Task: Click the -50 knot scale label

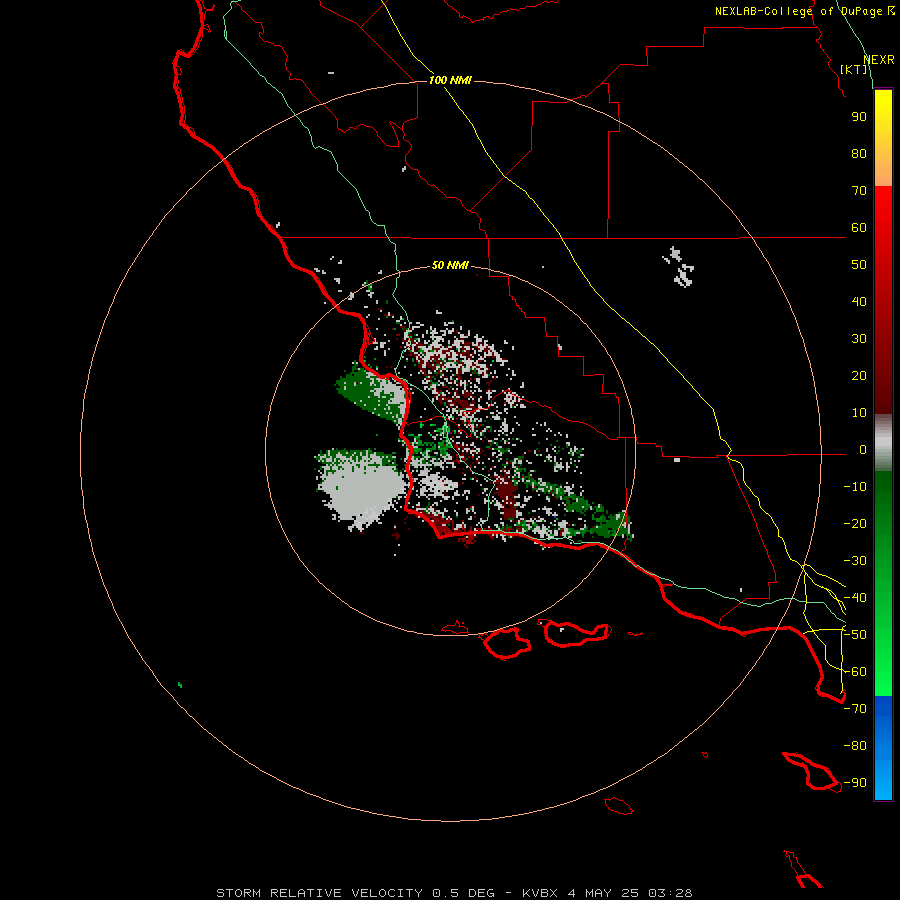Action: 855,635
